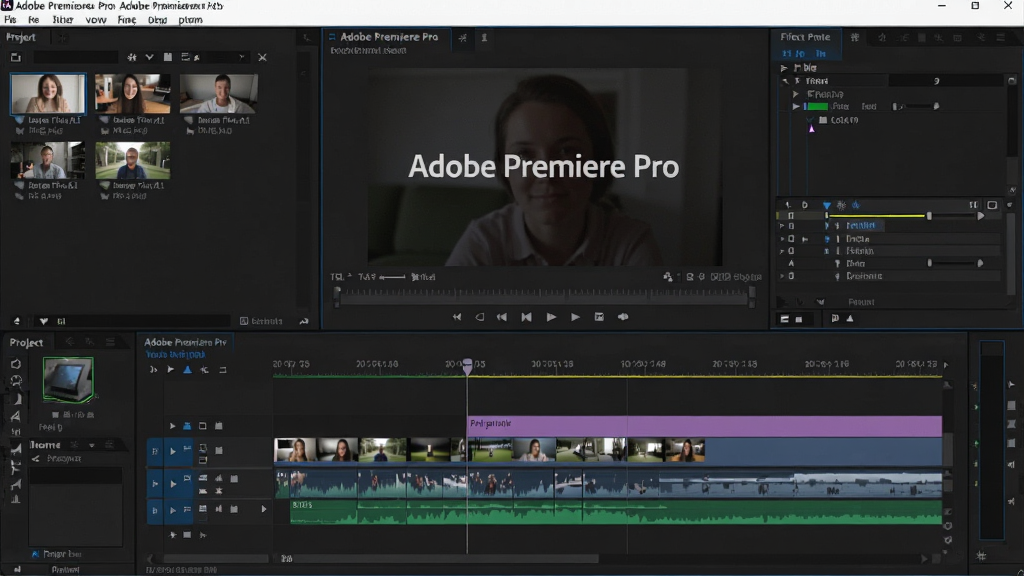Click the 'Fanjer Ibeu' link at lower-left panel bottom
This screenshot has width=1024, height=576.
click(57, 554)
